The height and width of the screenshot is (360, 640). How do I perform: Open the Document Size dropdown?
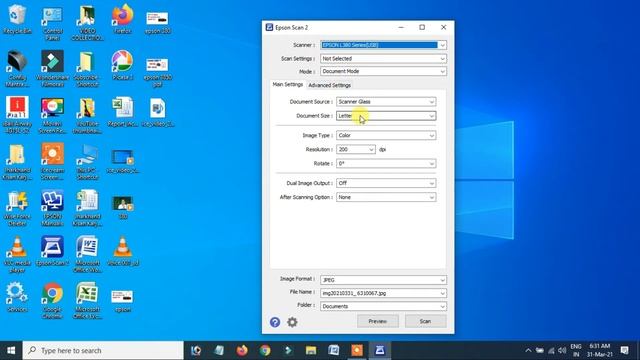pyautogui.click(x=386, y=116)
